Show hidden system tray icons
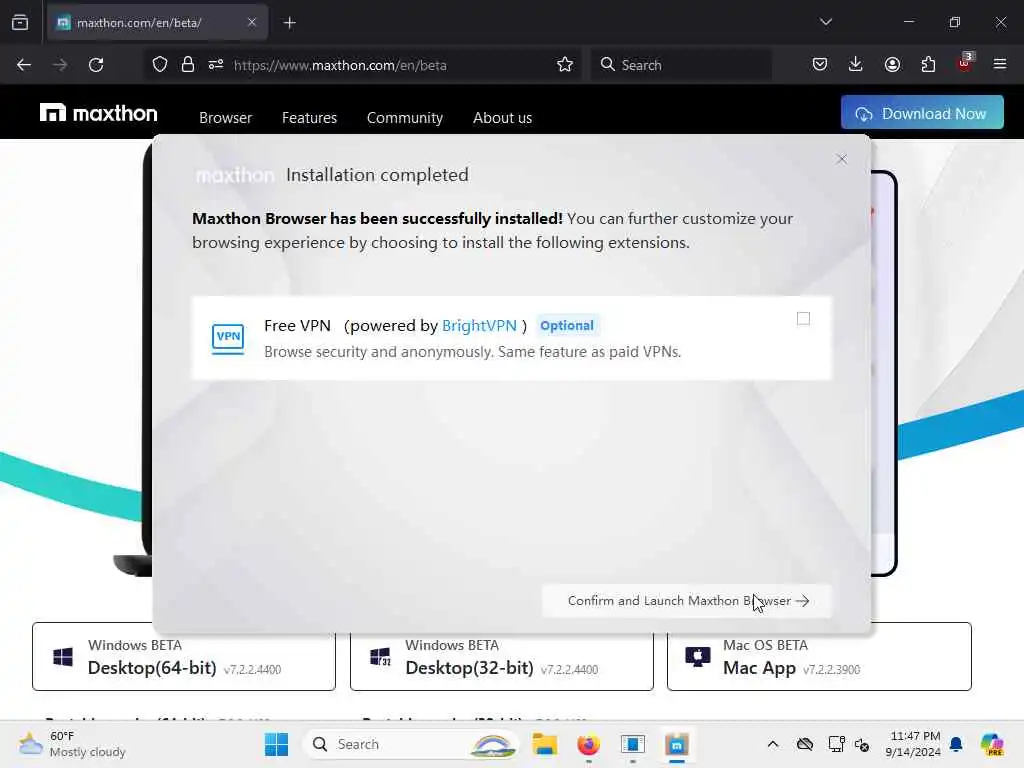Image resolution: width=1024 pixels, height=768 pixels. point(773,744)
